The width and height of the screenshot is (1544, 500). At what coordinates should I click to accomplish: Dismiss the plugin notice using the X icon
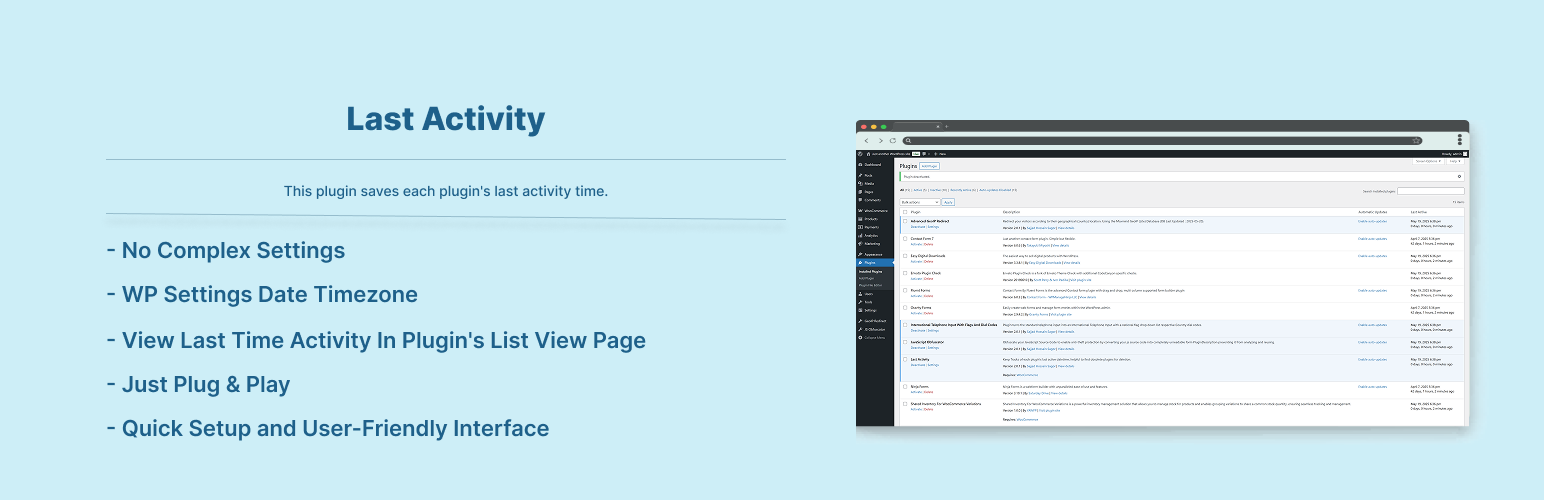[x=1460, y=176]
